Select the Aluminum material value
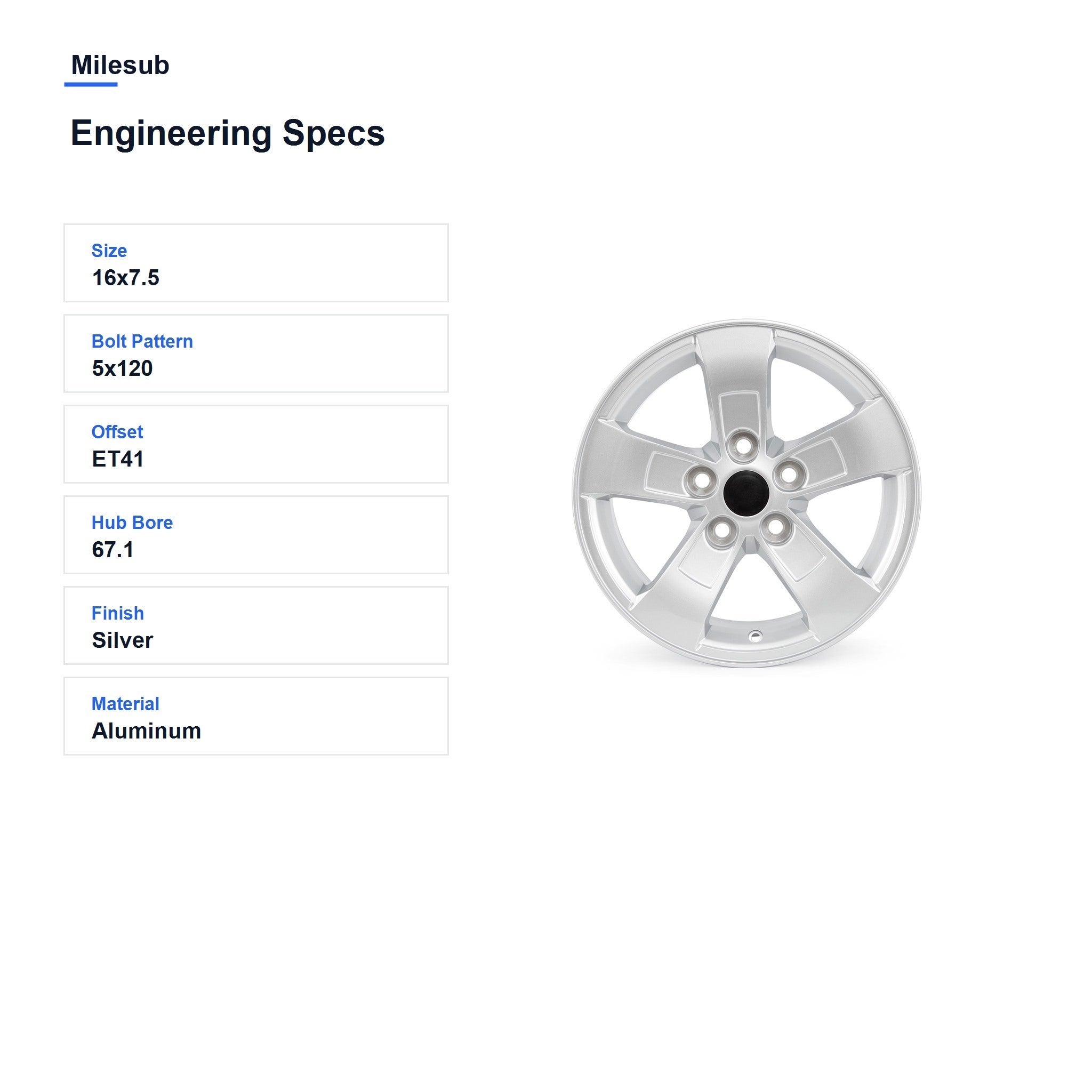Viewport: 1092px width, 1092px height. (147, 731)
